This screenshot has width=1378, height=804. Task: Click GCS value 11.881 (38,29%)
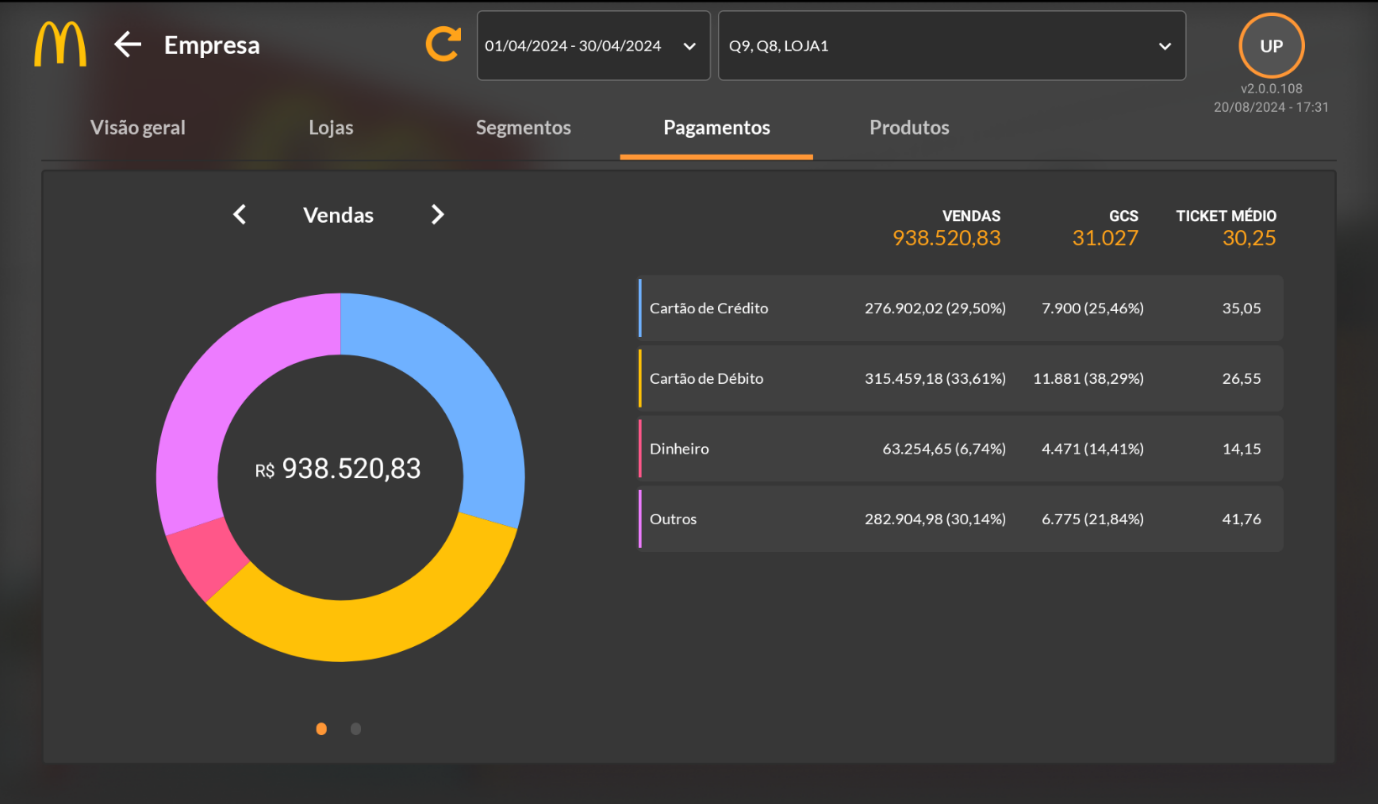(1088, 378)
